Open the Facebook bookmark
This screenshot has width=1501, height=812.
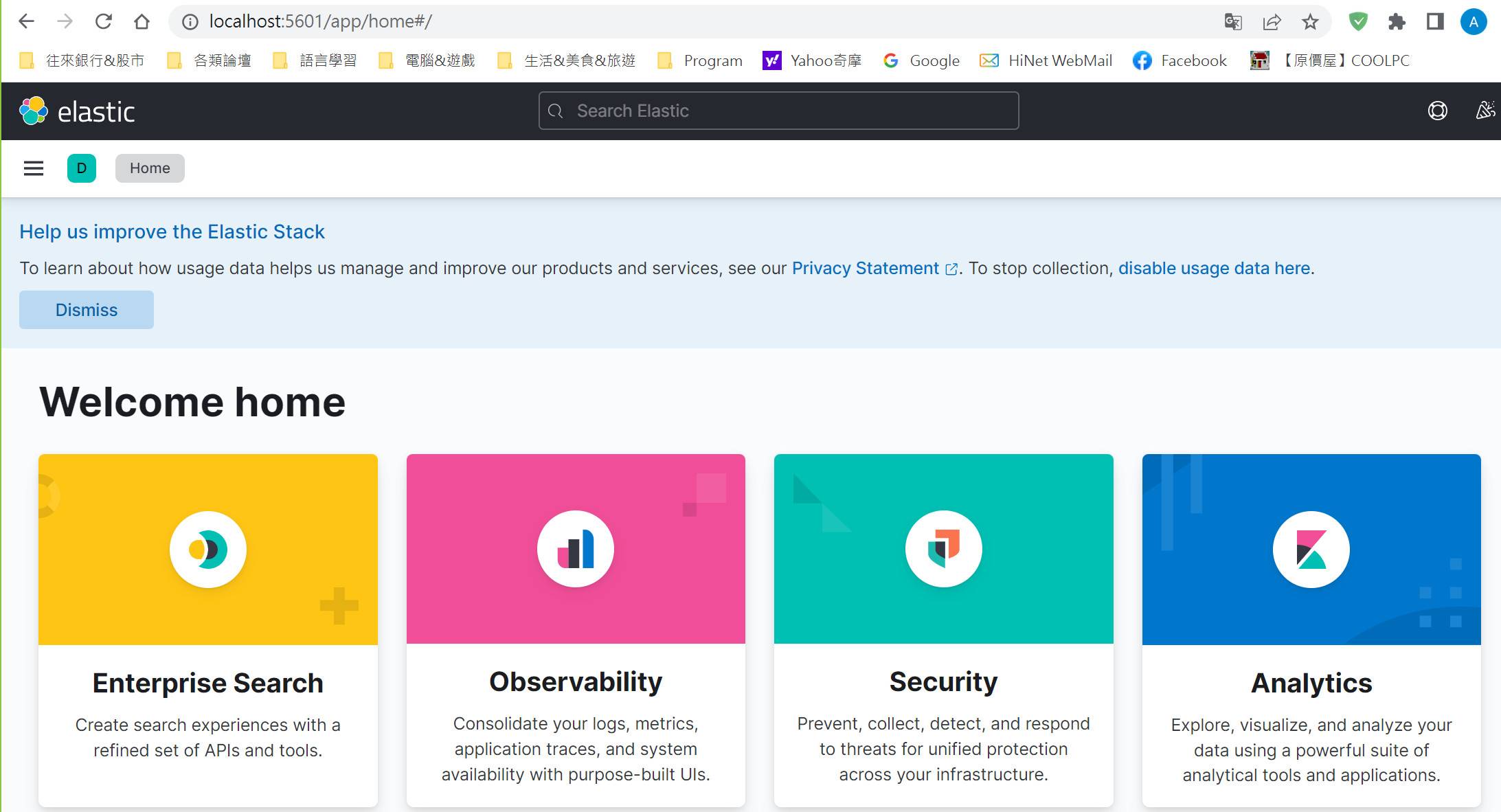click(x=1180, y=60)
